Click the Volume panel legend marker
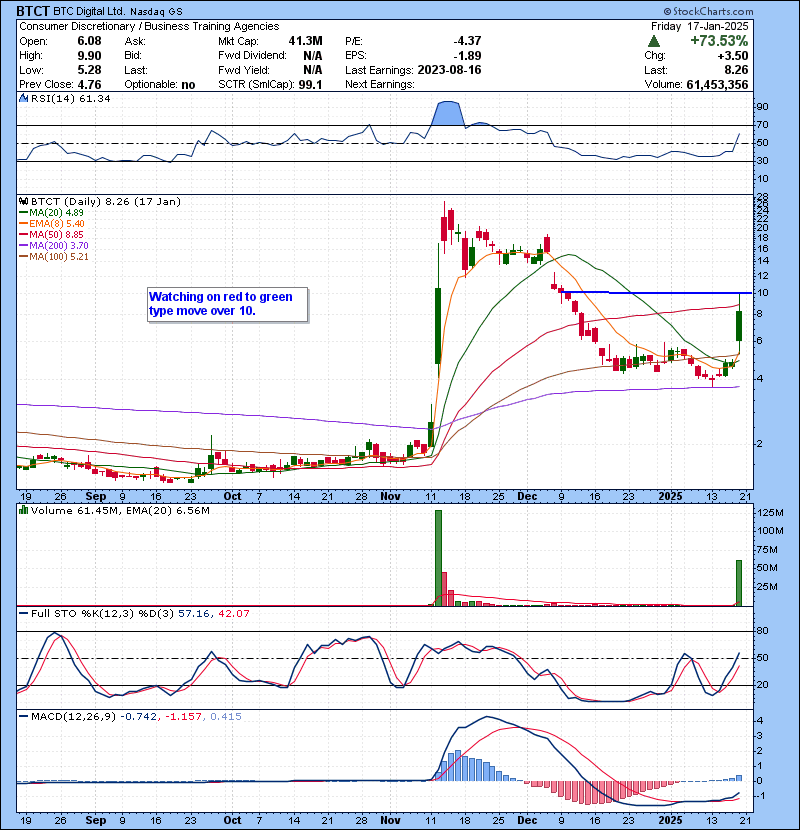Viewport: 800px width, 830px height. 23,511
